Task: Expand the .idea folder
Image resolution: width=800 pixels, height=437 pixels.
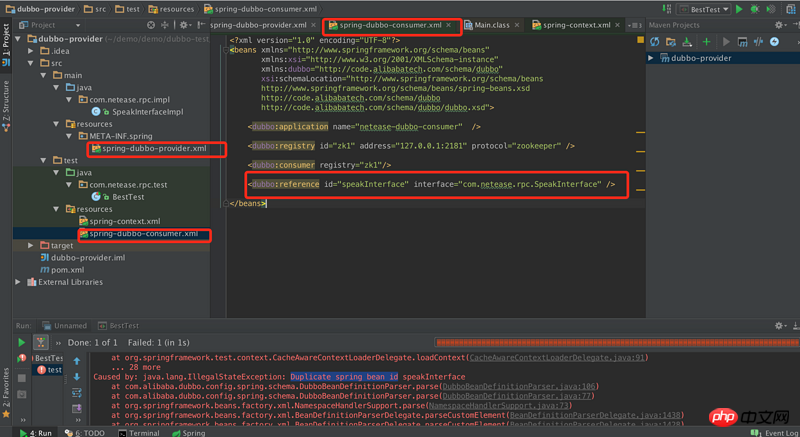Action: coord(31,51)
